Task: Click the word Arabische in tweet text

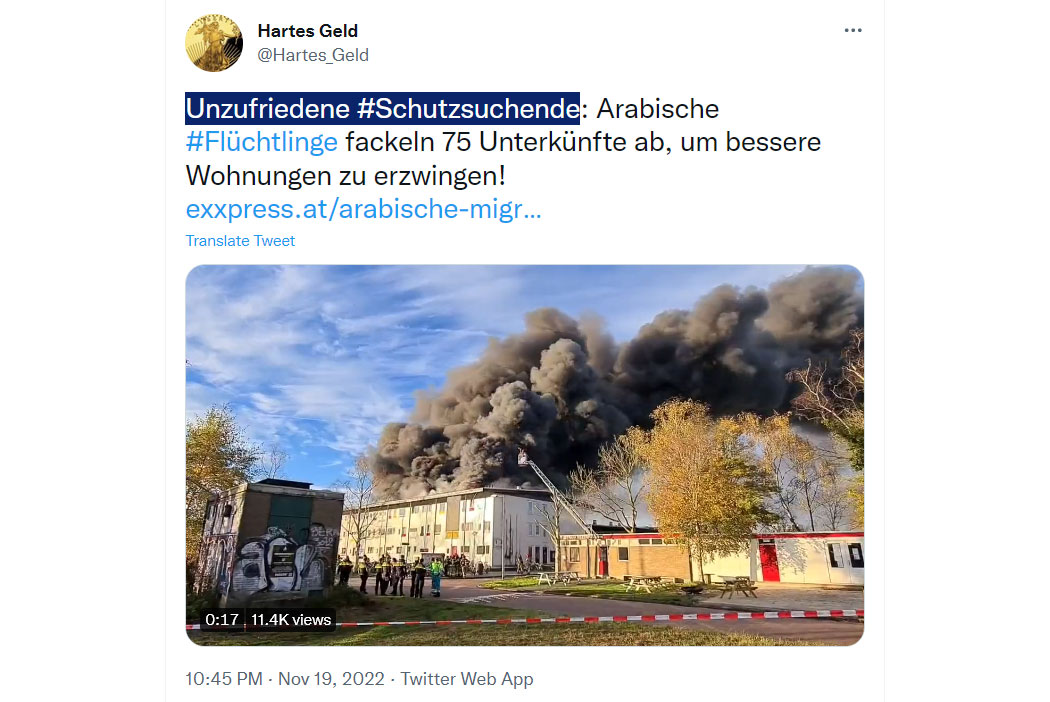Action: [x=658, y=109]
